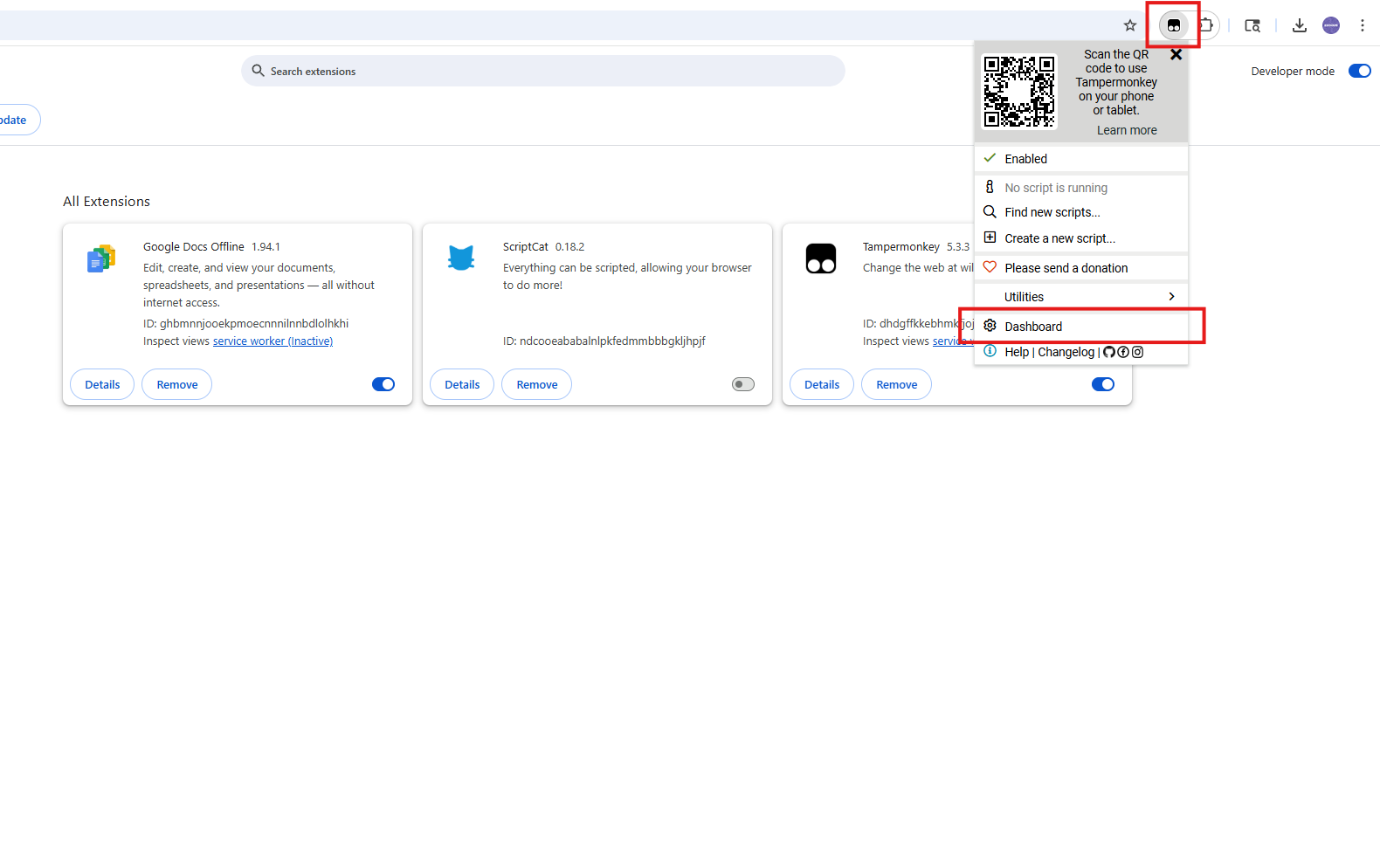Select Please send a donation
Screen dimensions: 1380x868
pos(1081,268)
